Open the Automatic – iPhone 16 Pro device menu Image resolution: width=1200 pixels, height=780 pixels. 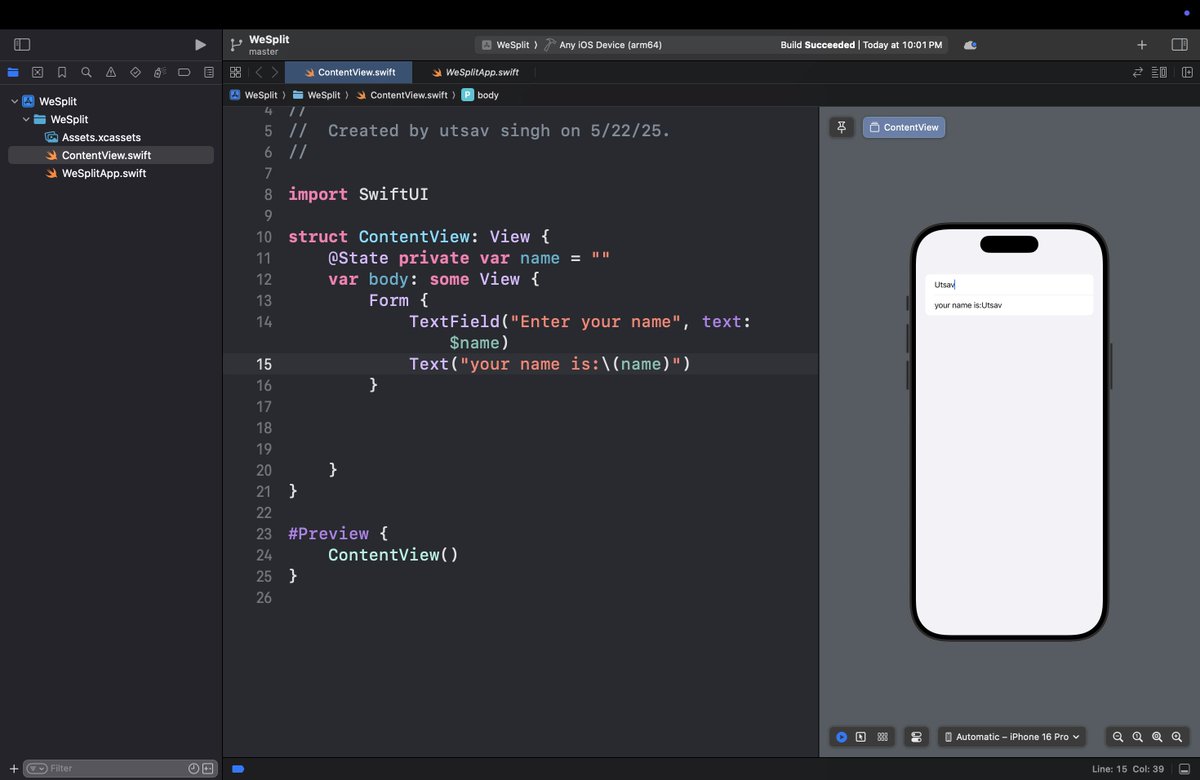point(1012,737)
